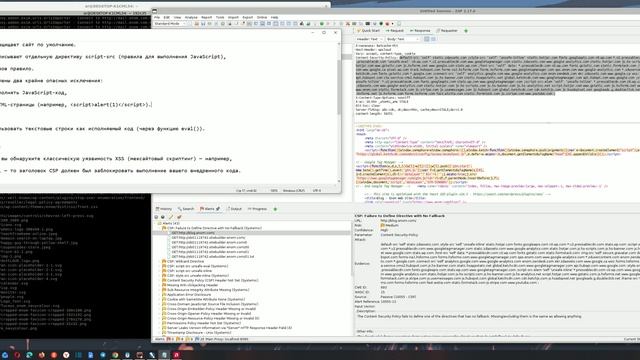The width and height of the screenshot is (640, 360).
Task: Switch to the Response tab
Action: click(x=420, y=31)
